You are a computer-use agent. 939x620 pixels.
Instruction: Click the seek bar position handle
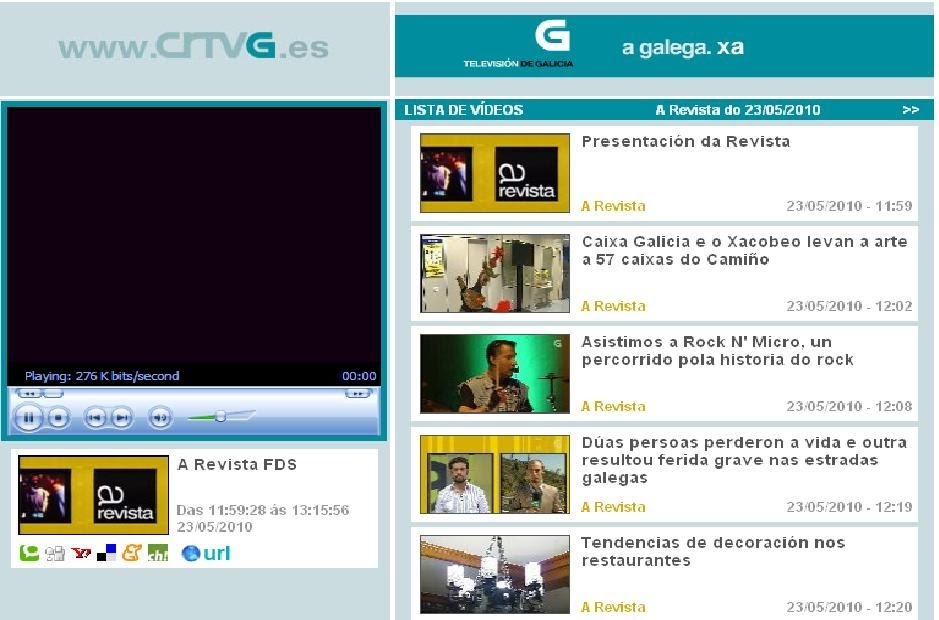pyautogui.click(x=53, y=394)
